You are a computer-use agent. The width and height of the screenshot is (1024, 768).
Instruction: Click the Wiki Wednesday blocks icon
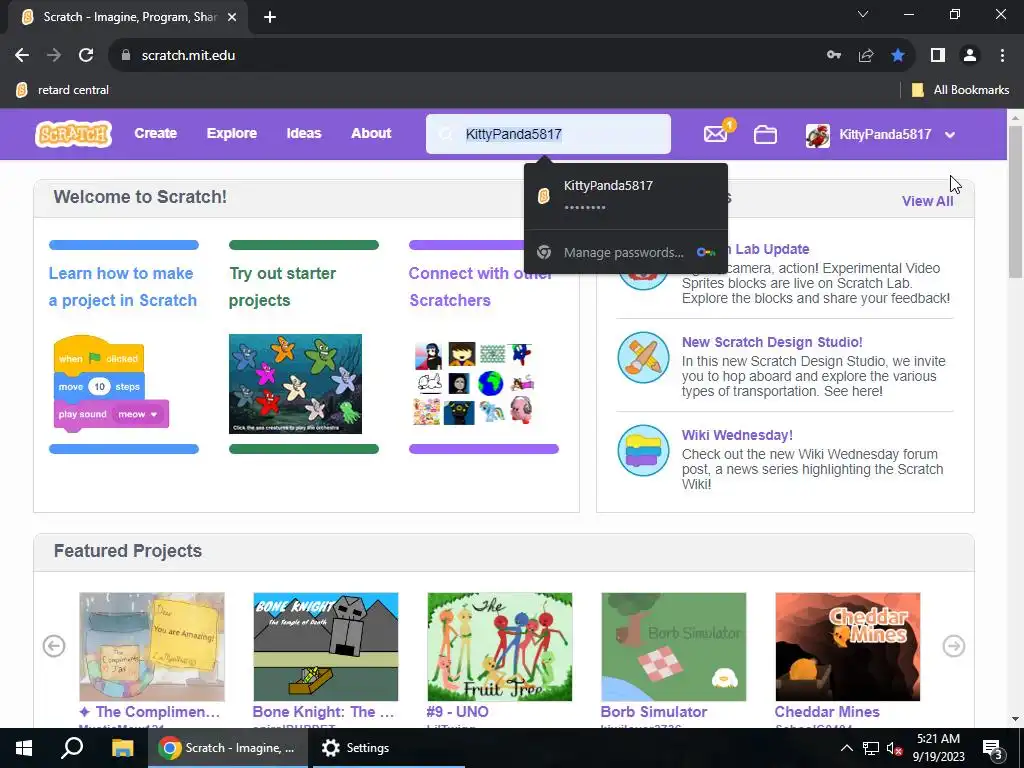pos(643,451)
